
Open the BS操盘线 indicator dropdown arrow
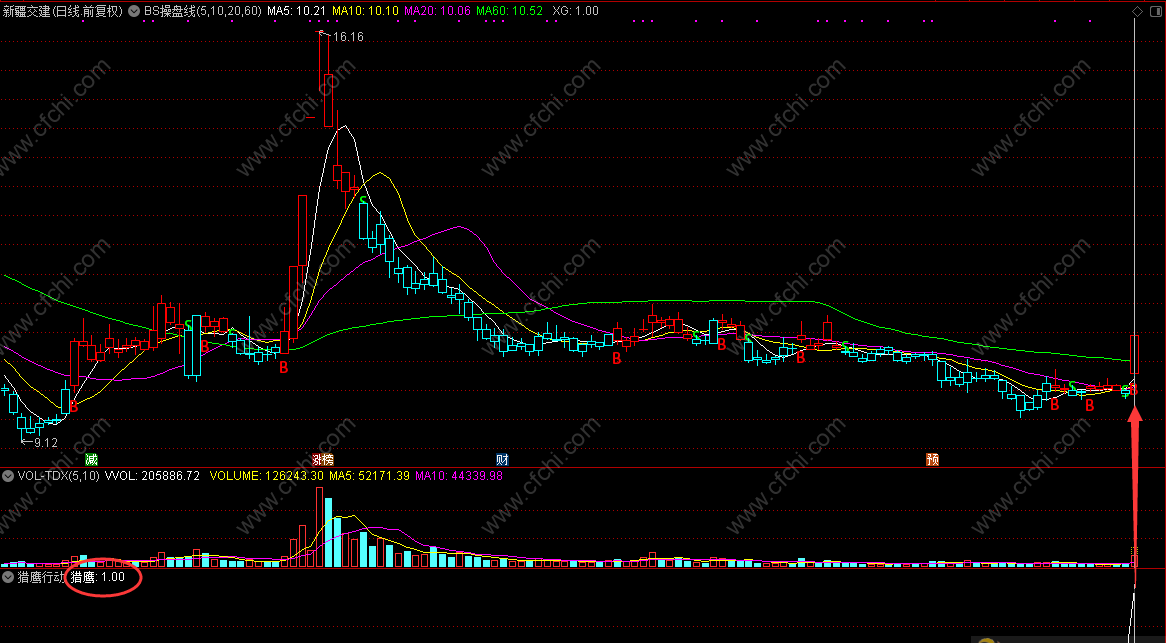tap(134, 11)
